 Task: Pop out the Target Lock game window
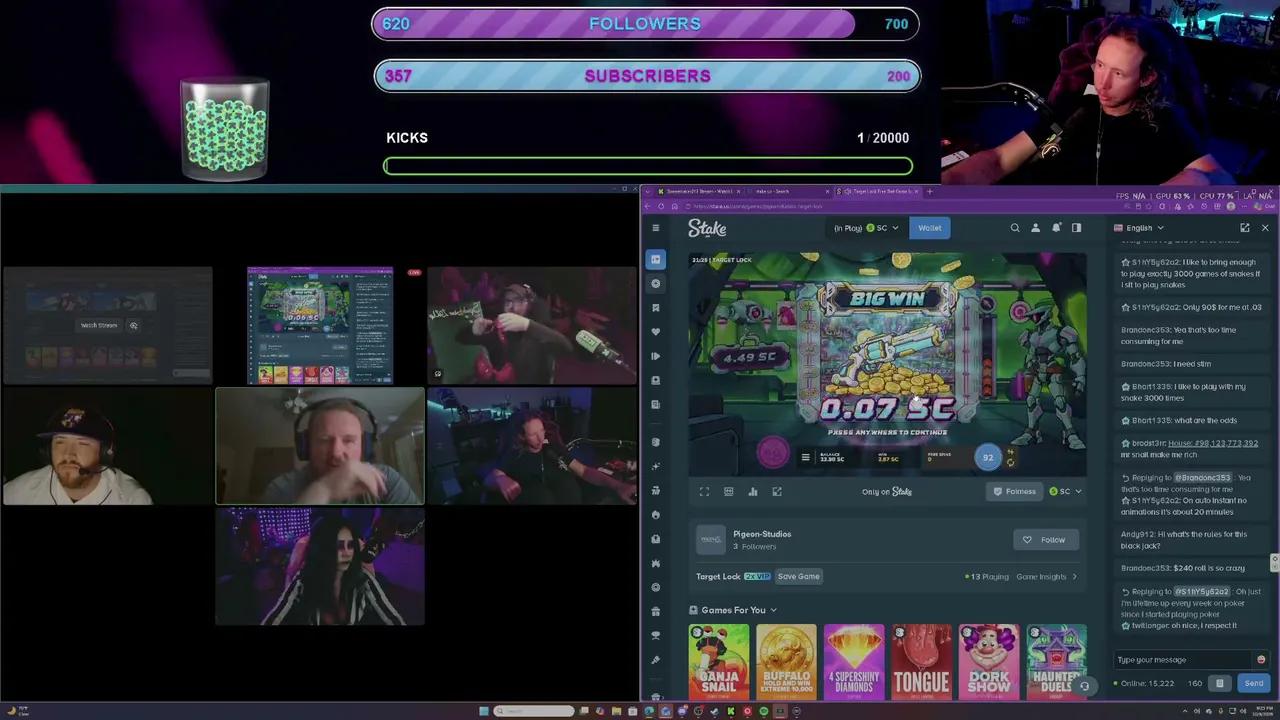tap(777, 492)
